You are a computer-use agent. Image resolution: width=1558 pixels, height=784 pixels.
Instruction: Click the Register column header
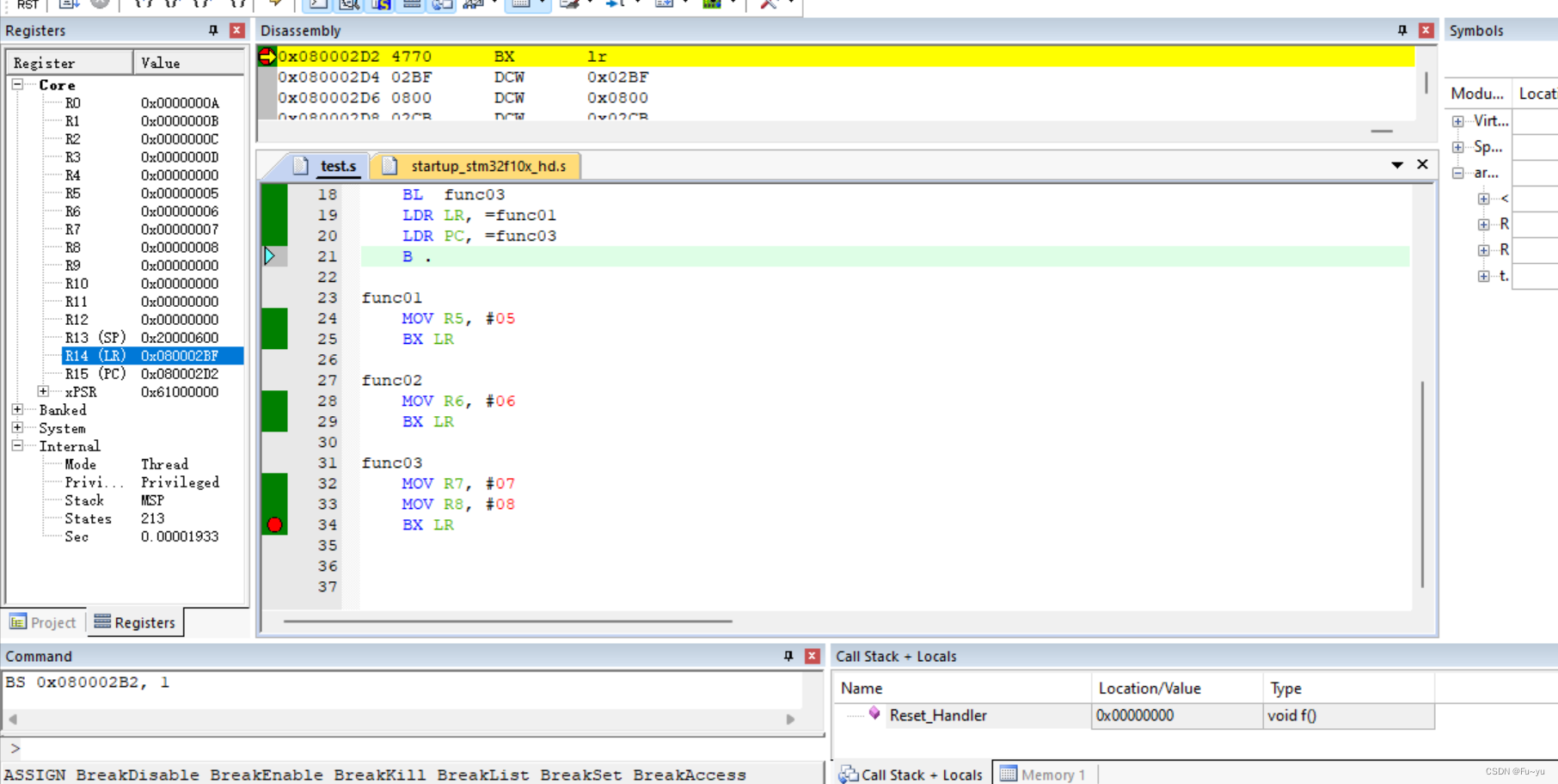[x=70, y=63]
